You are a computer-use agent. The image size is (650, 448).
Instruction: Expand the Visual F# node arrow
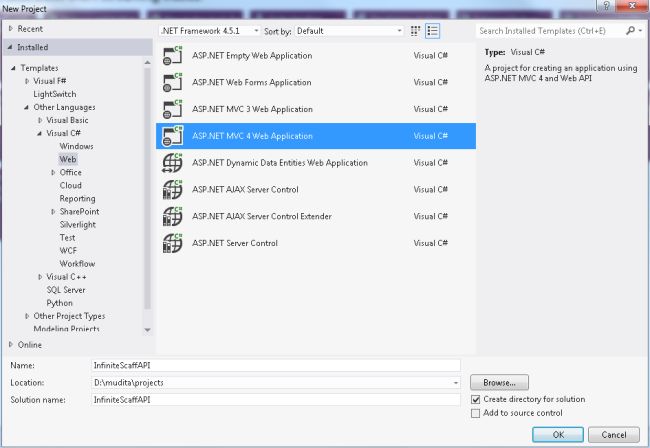pos(27,81)
